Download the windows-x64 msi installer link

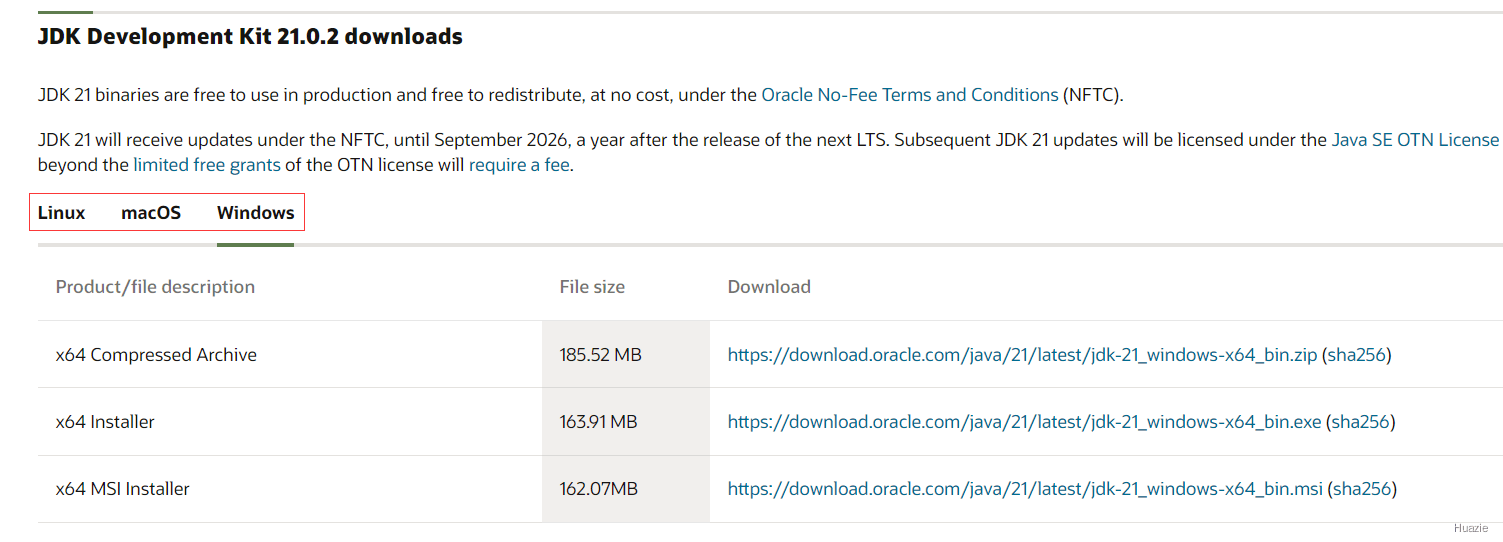click(1025, 489)
